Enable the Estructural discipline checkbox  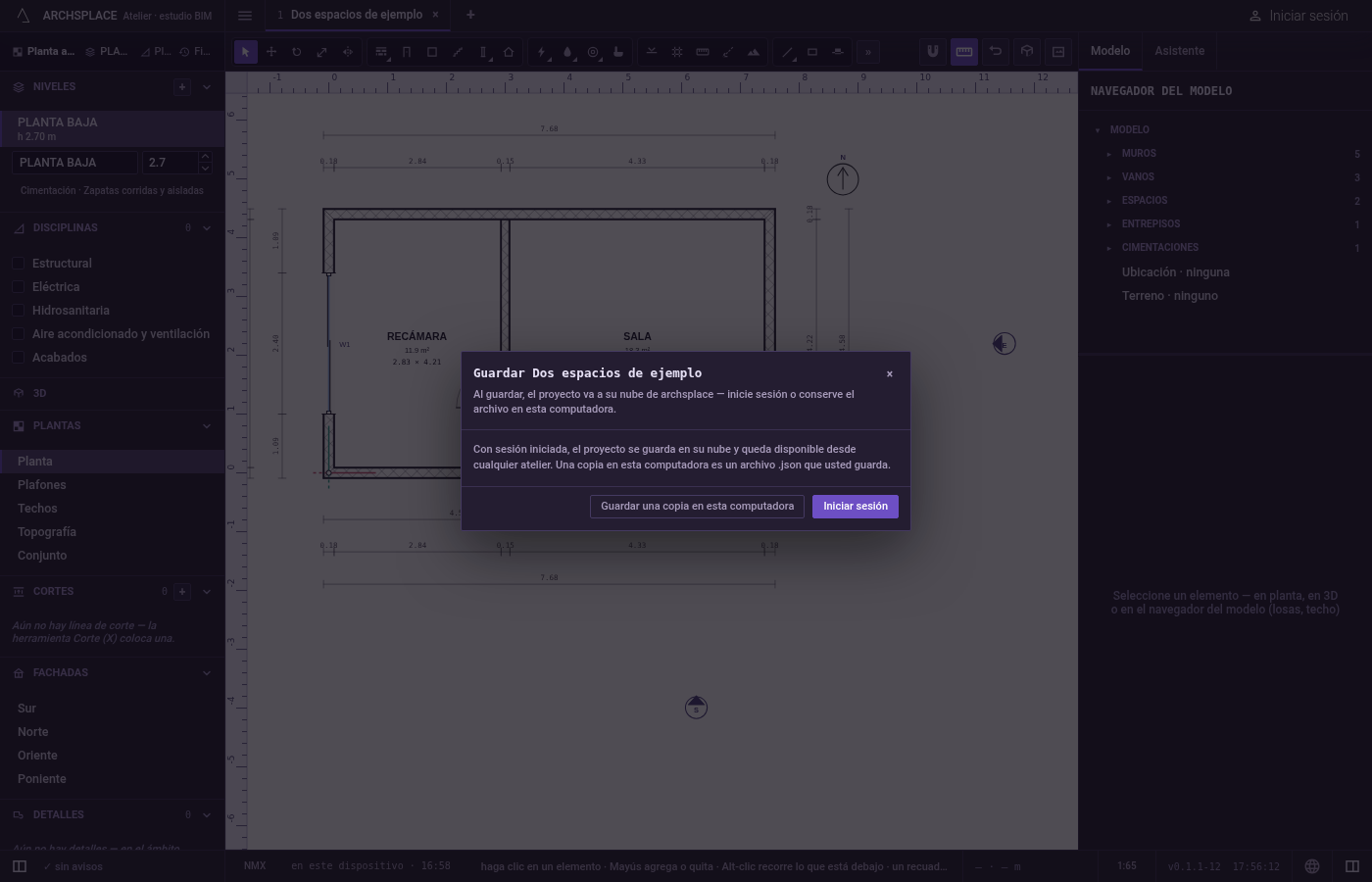coord(19,264)
